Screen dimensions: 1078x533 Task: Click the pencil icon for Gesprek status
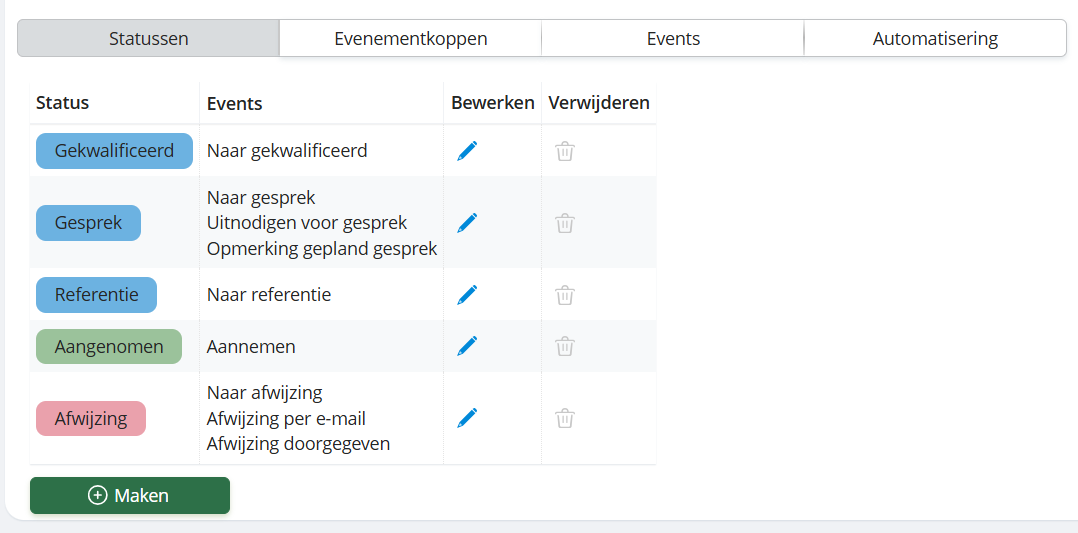tap(467, 223)
